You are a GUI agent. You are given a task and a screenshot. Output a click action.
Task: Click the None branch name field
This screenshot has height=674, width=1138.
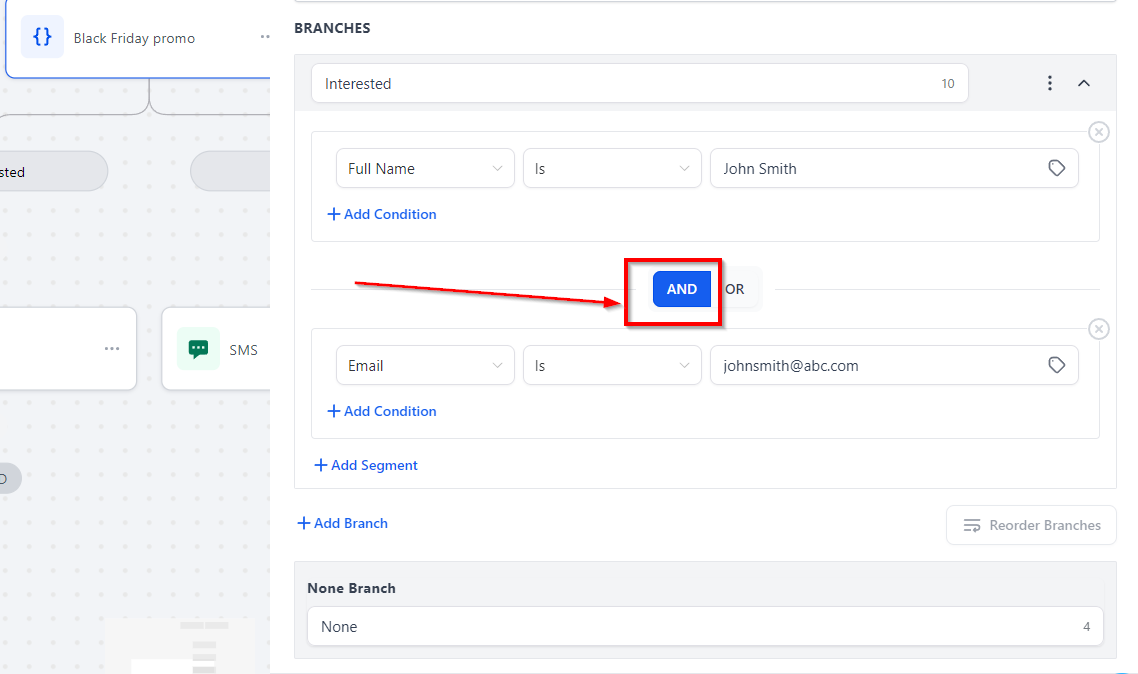(705, 626)
